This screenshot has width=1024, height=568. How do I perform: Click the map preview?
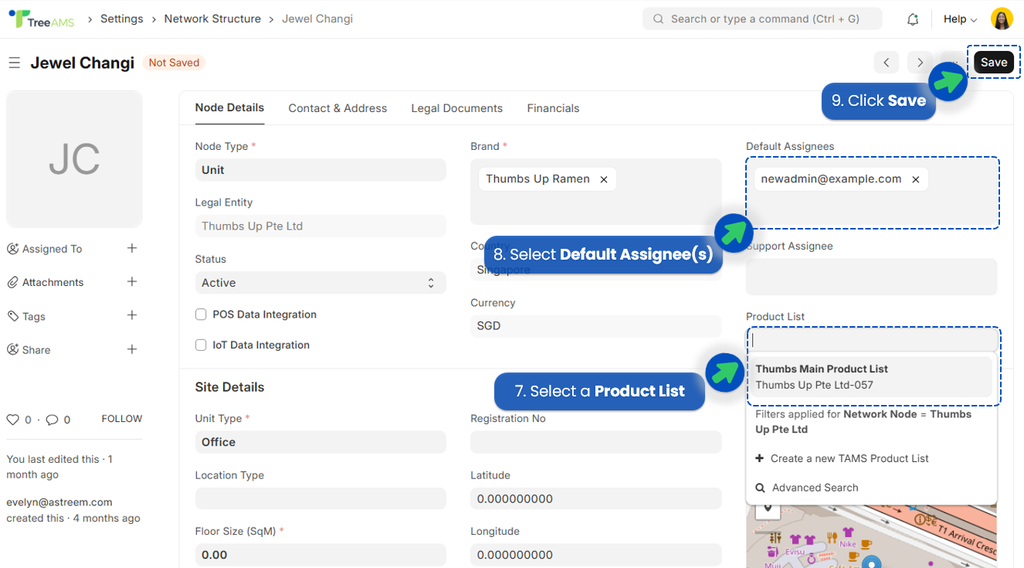(871, 537)
